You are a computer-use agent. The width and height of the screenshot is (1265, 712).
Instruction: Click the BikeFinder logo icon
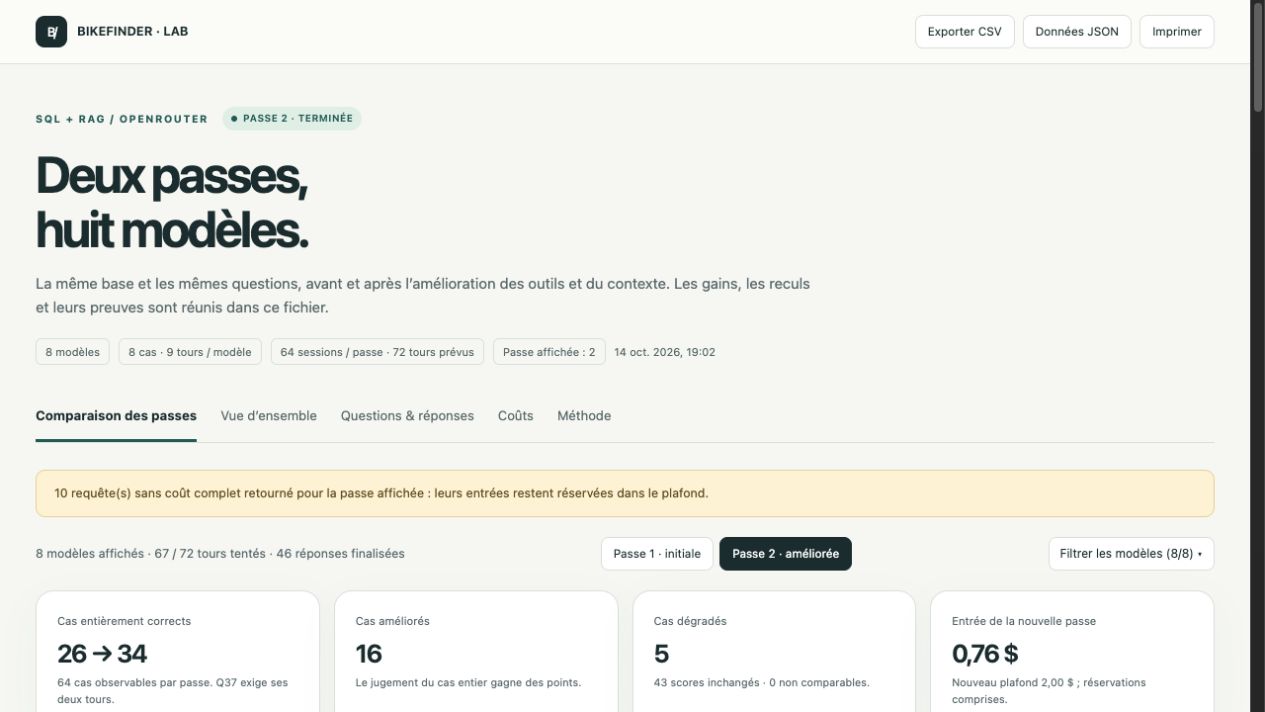coord(51,31)
